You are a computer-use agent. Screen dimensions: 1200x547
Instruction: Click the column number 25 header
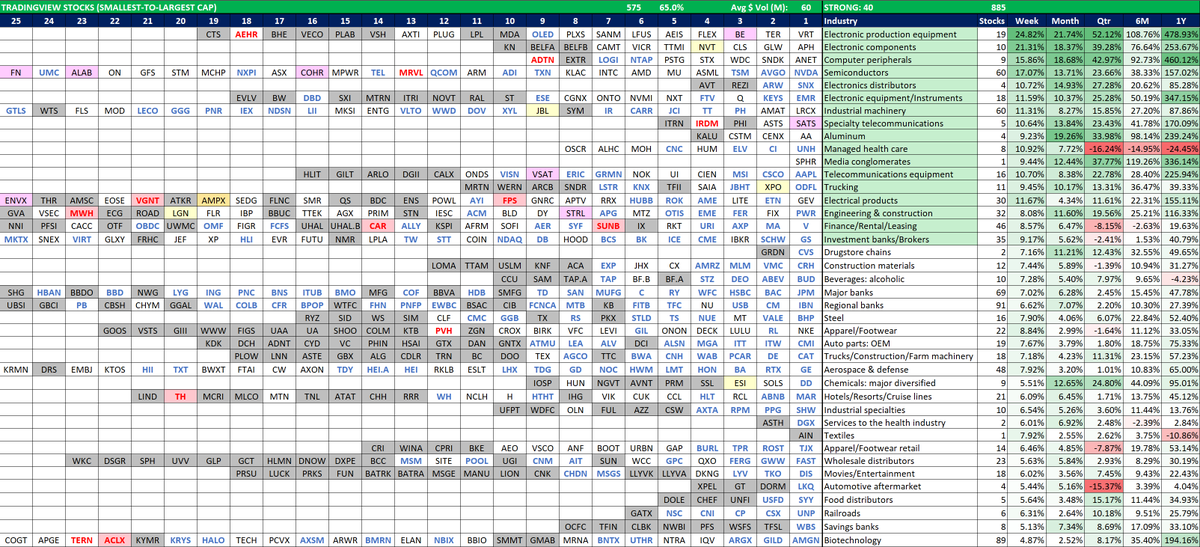click(x=16, y=20)
